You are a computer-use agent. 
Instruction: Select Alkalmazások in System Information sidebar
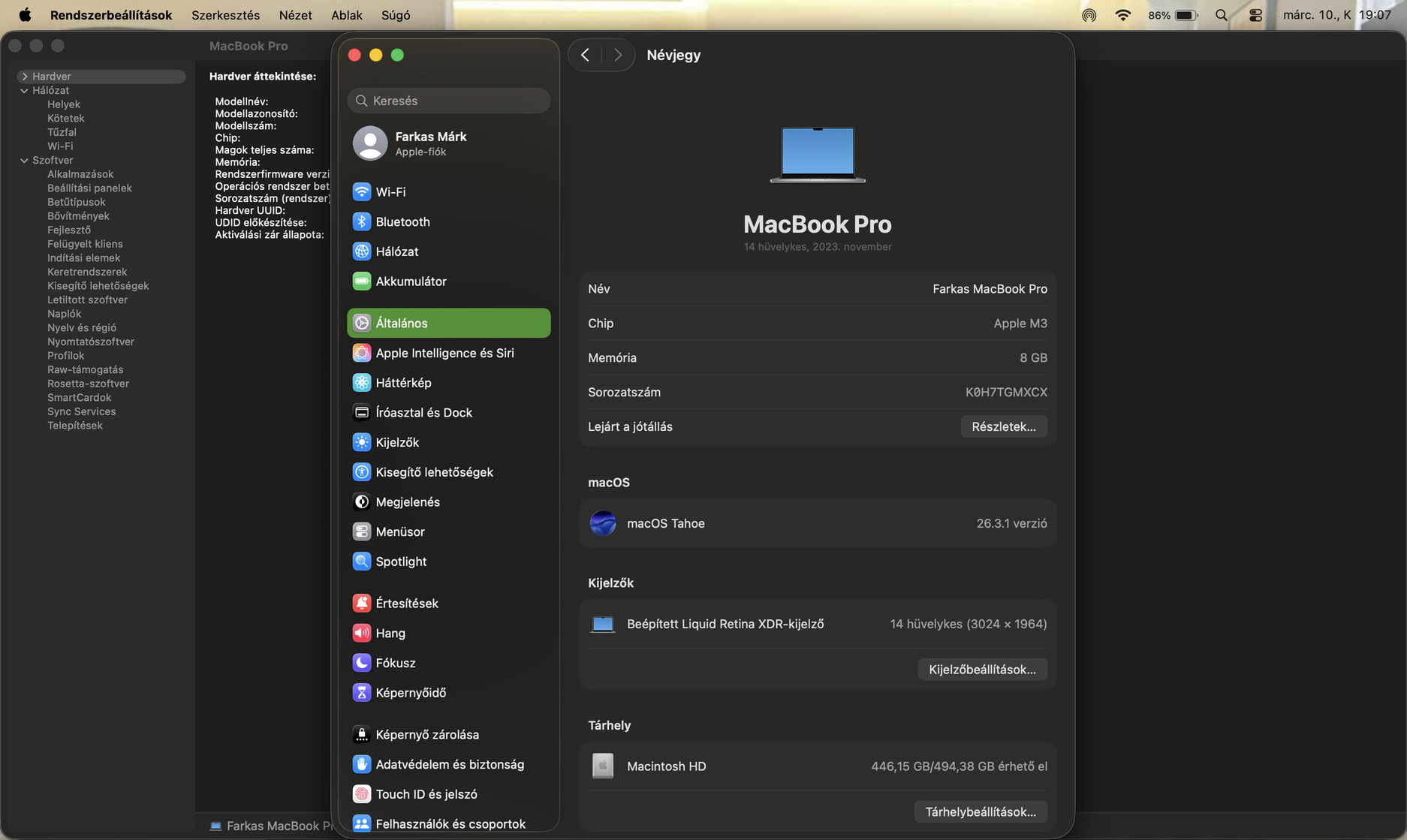point(80,174)
